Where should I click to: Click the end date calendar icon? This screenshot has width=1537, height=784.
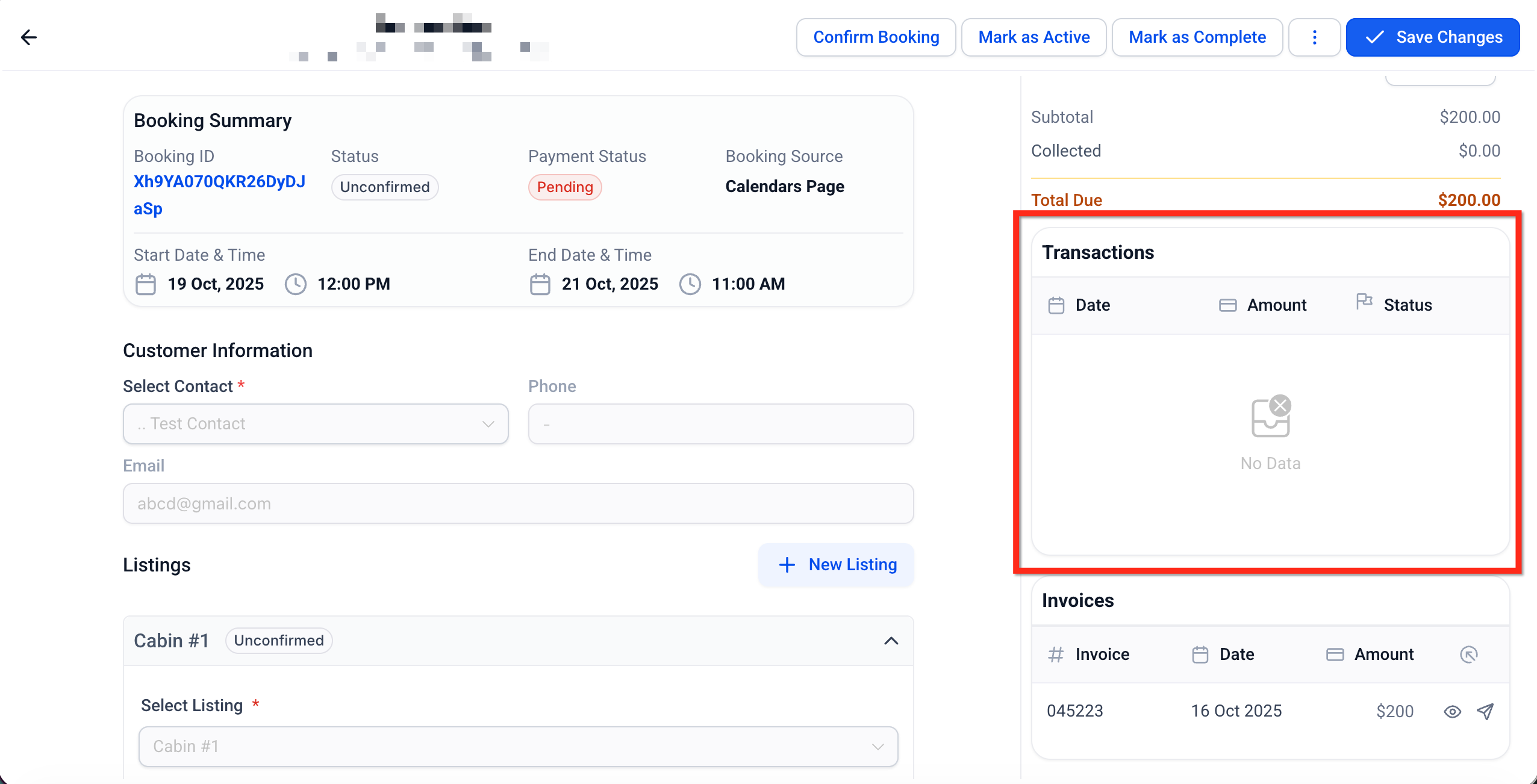click(x=540, y=284)
